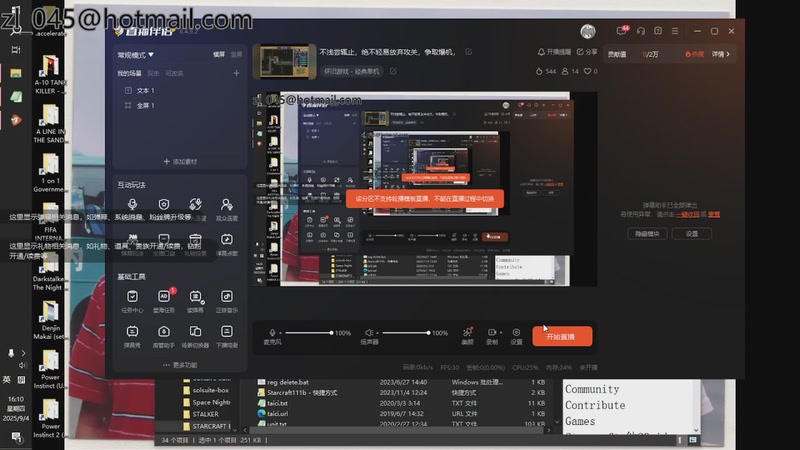Open the headset customer service icon
This screenshot has height=450, width=800.
641,31
